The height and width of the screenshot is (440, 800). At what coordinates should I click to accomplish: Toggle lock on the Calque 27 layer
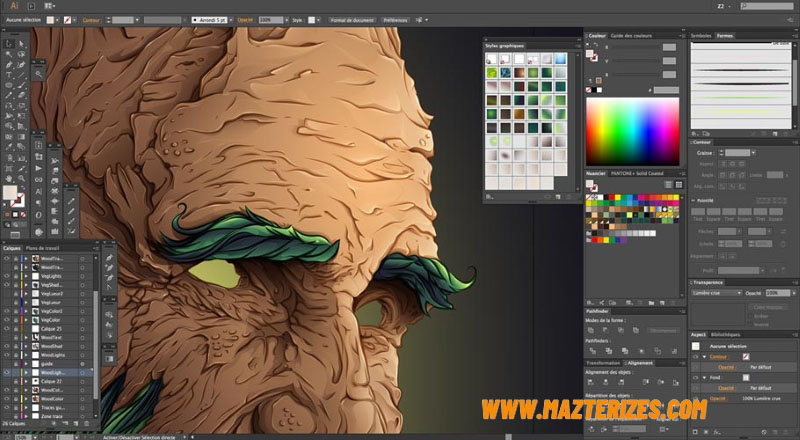tap(15, 381)
